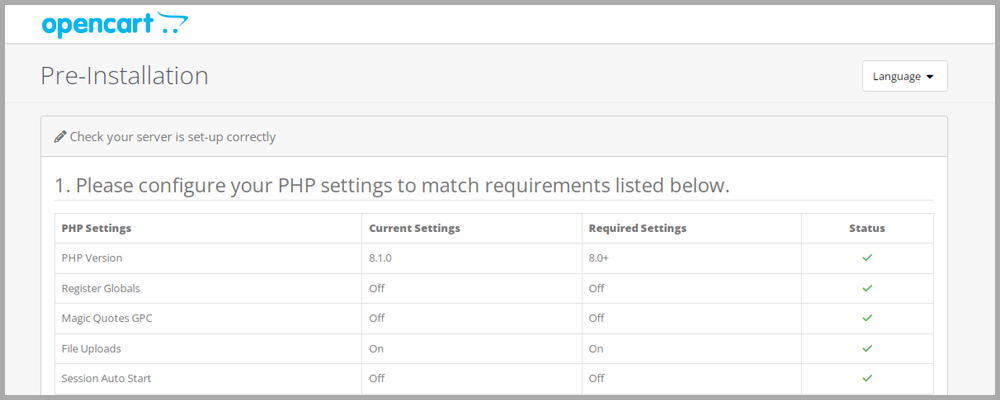Click the File Uploads status checkmark
Screen dimensions: 1000x400
tap(867, 348)
